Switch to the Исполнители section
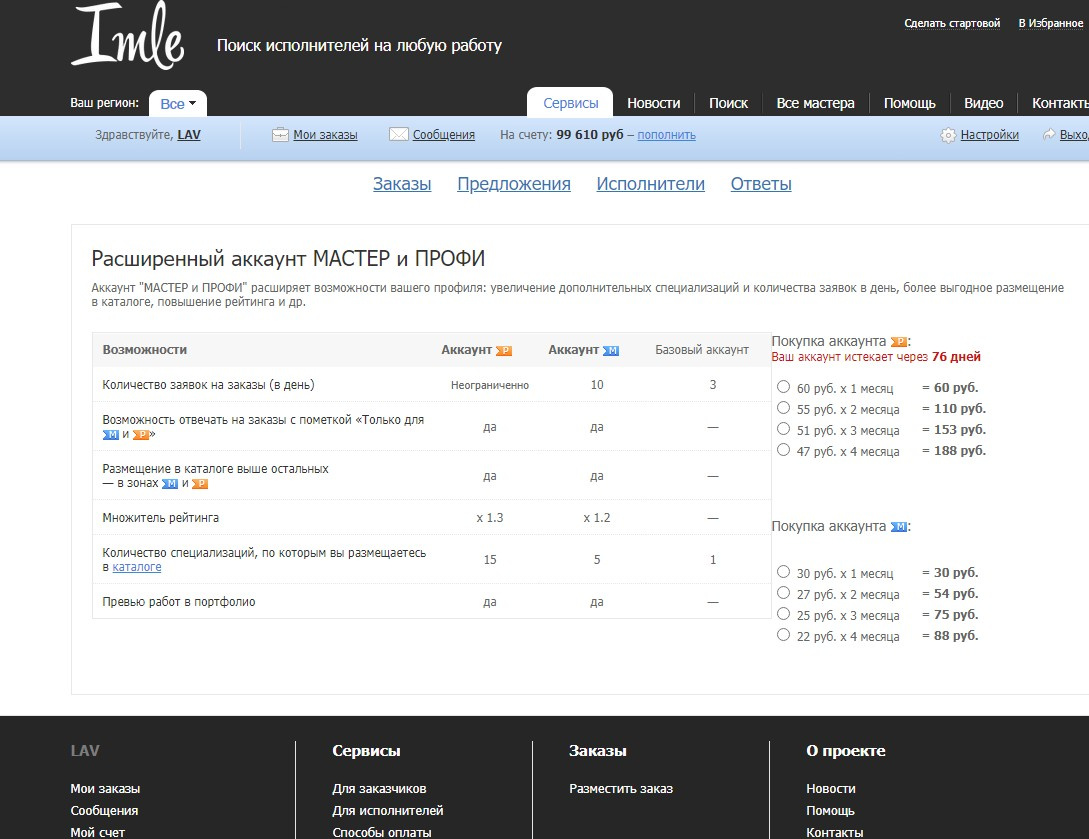Image resolution: width=1089 pixels, height=839 pixels. click(651, 184)
